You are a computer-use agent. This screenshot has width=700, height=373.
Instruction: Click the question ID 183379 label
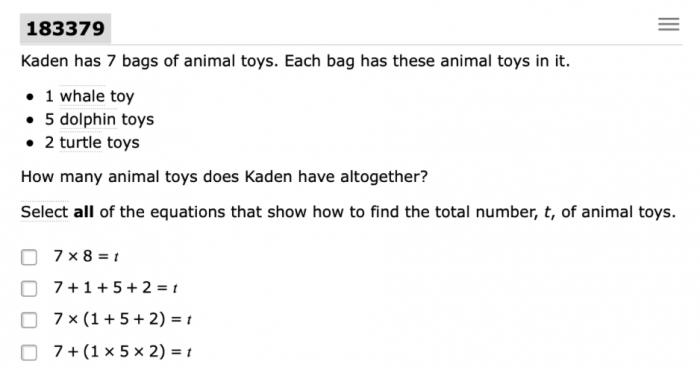pos(65,29)
